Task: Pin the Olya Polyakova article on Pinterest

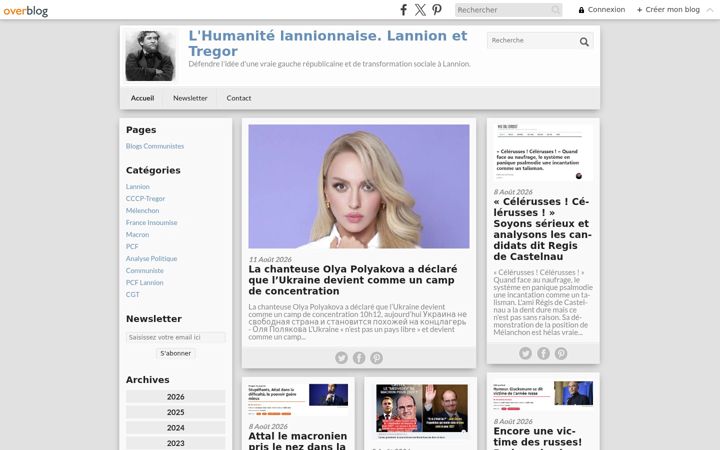Action: click(377, 357)
